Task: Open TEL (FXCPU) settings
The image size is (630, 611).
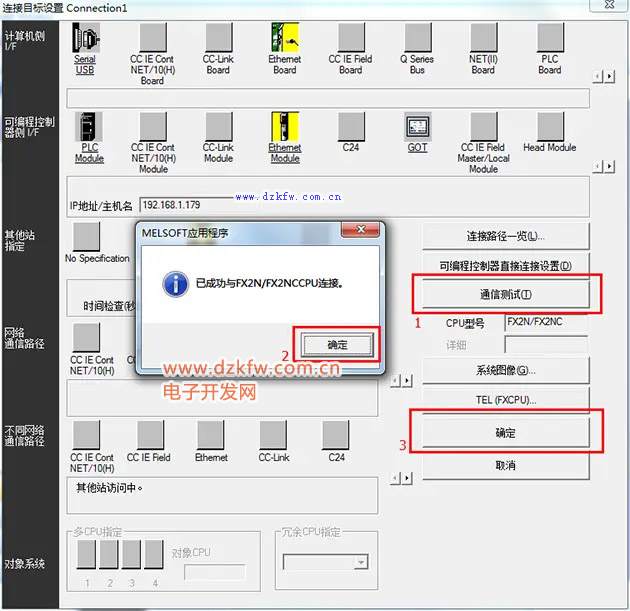Action: point(505,400)
